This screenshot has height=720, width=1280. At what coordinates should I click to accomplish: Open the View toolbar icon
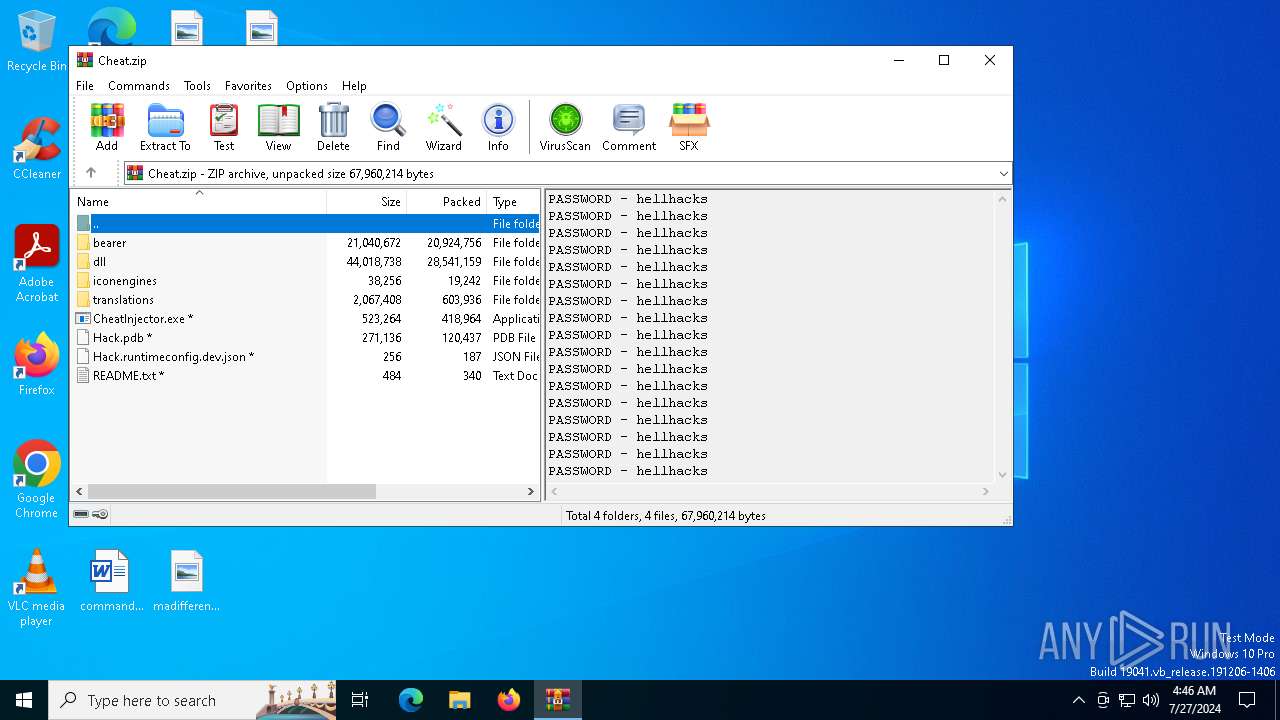point(278,127)
